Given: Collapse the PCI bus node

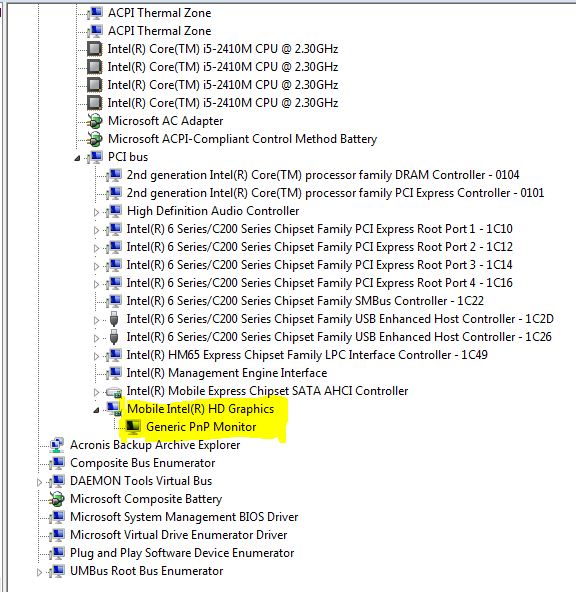Looking at the screenshot, I should pos(77,158).
